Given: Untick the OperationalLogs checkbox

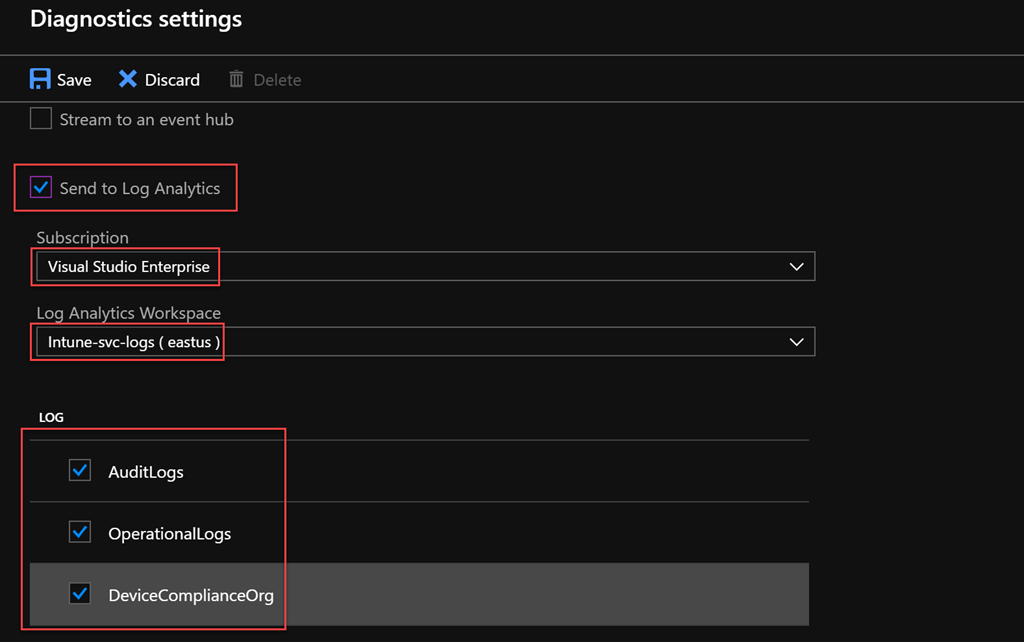Looking at the screenshot, I should click(x=80, y=532).
